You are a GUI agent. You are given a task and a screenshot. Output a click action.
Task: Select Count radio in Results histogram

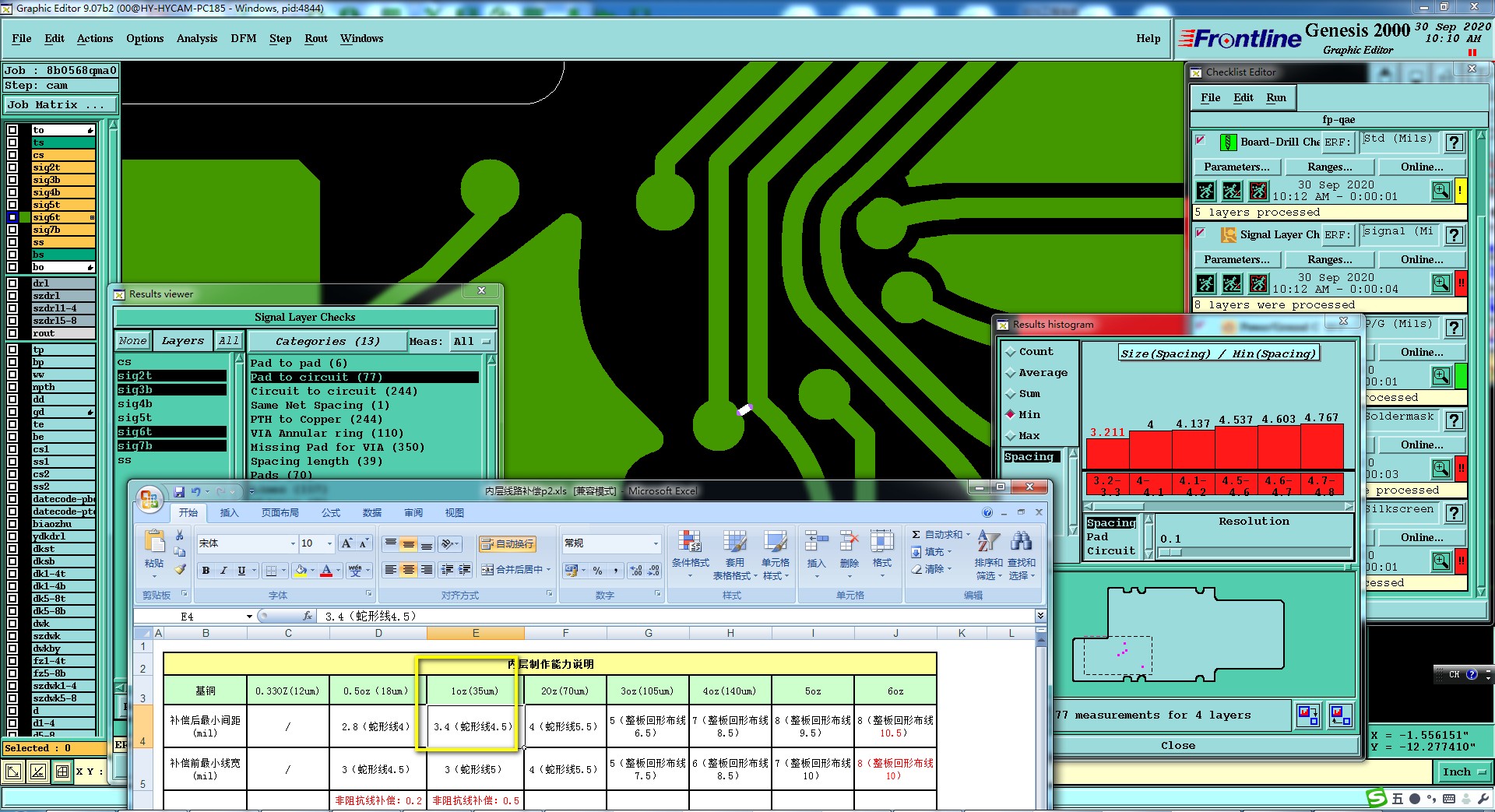tap(1011, 352)
